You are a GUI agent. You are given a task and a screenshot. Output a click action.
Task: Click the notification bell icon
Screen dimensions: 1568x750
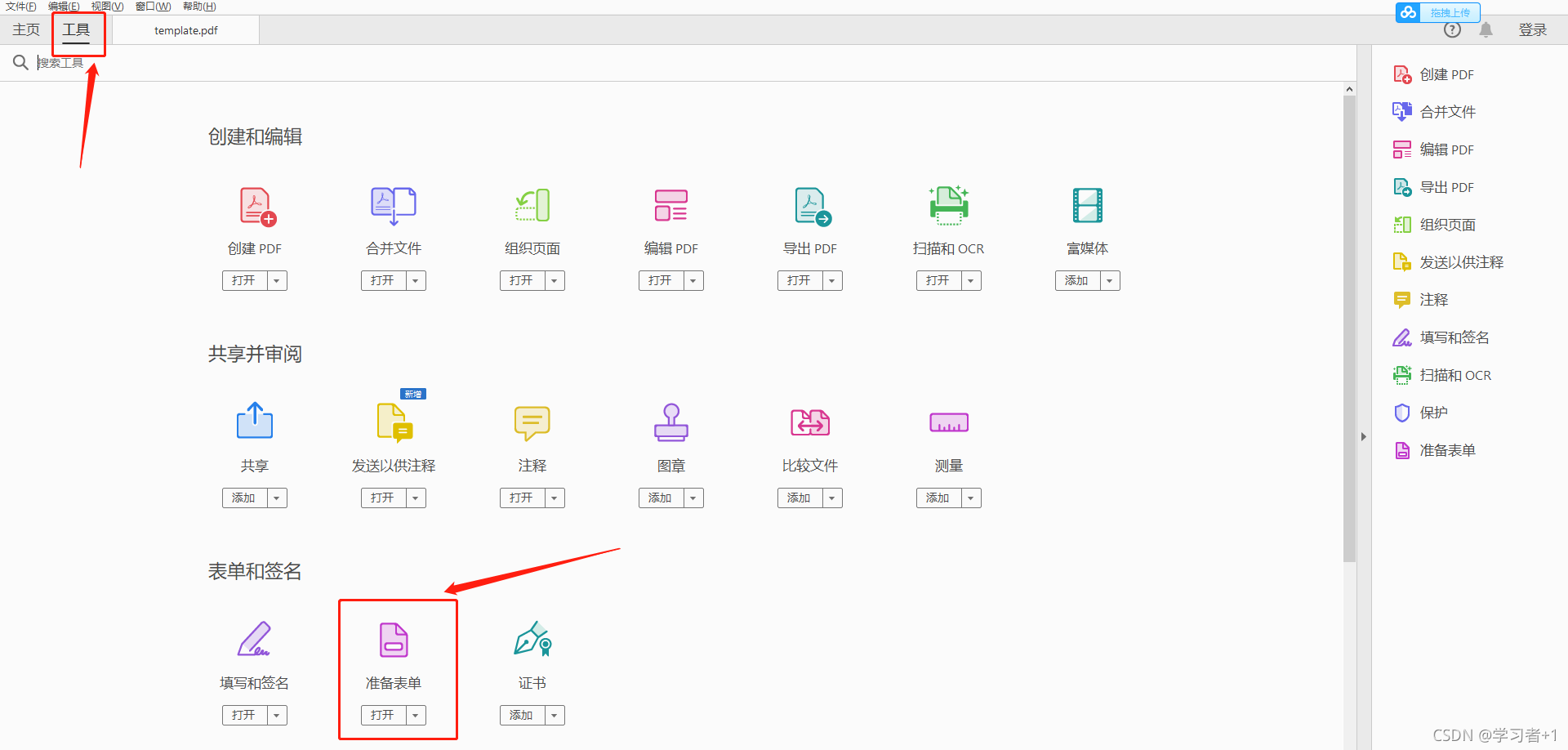[x=1486, y=30]
